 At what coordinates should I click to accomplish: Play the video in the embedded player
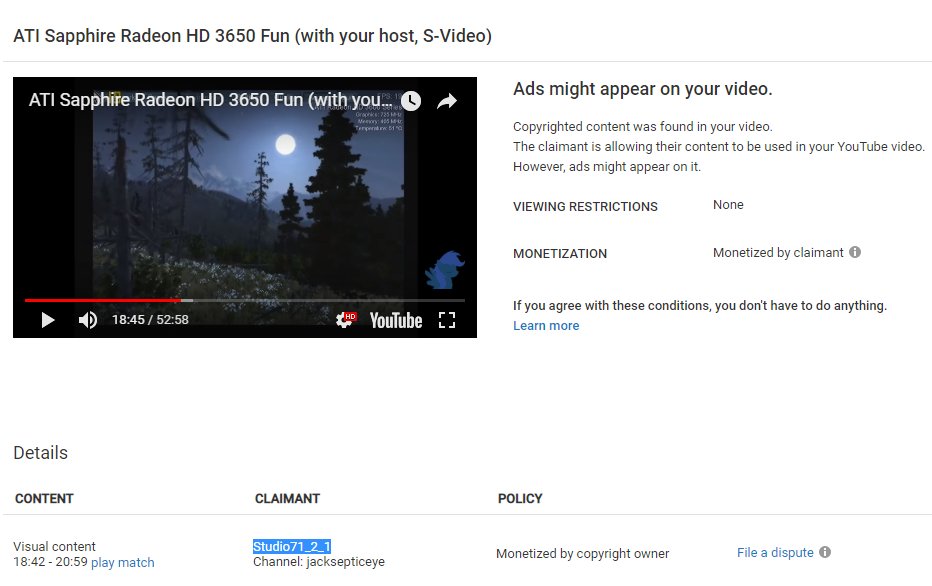click(48, 320)
